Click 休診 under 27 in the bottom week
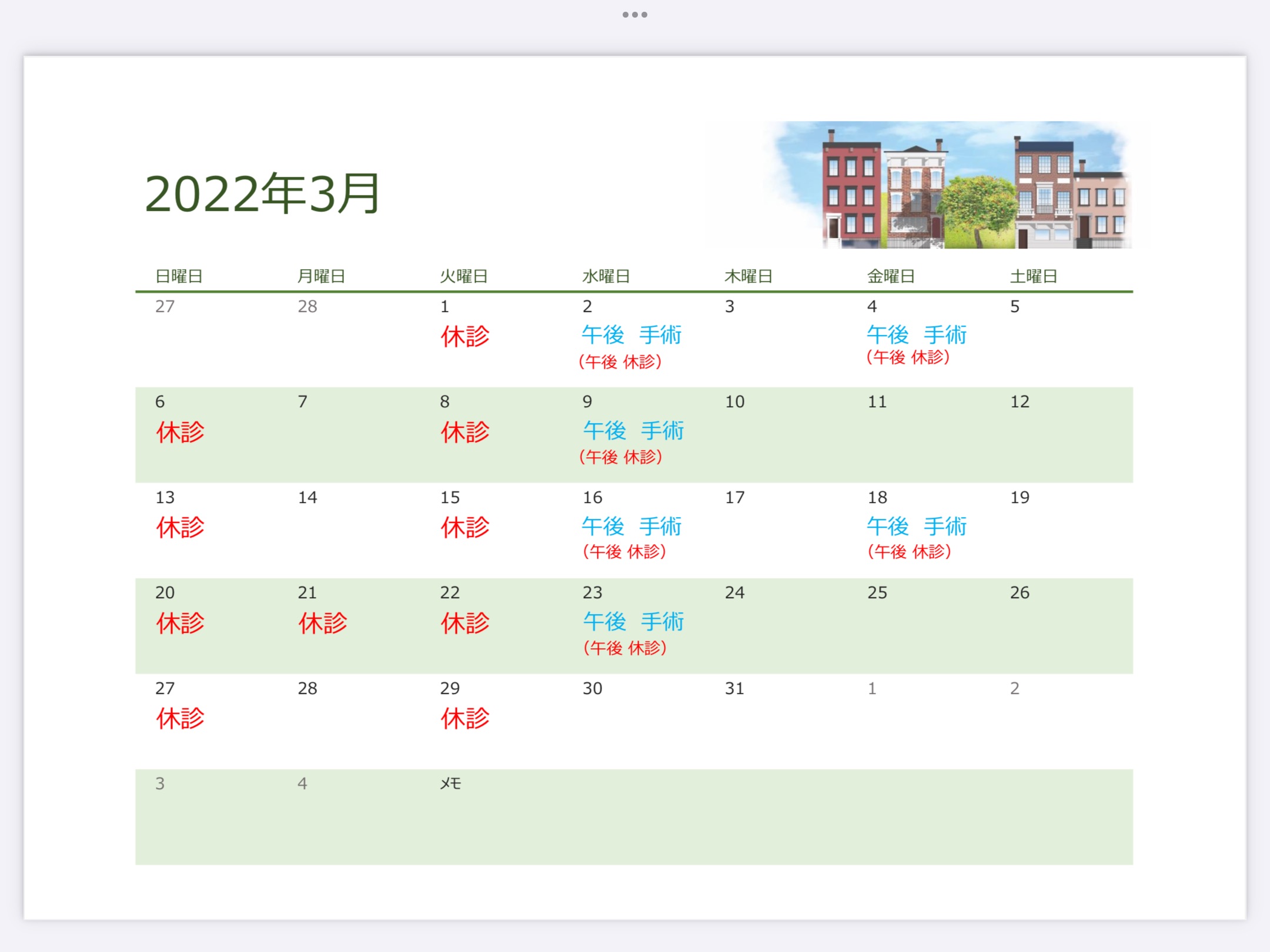1270x952 pixels. click(180, 719)
